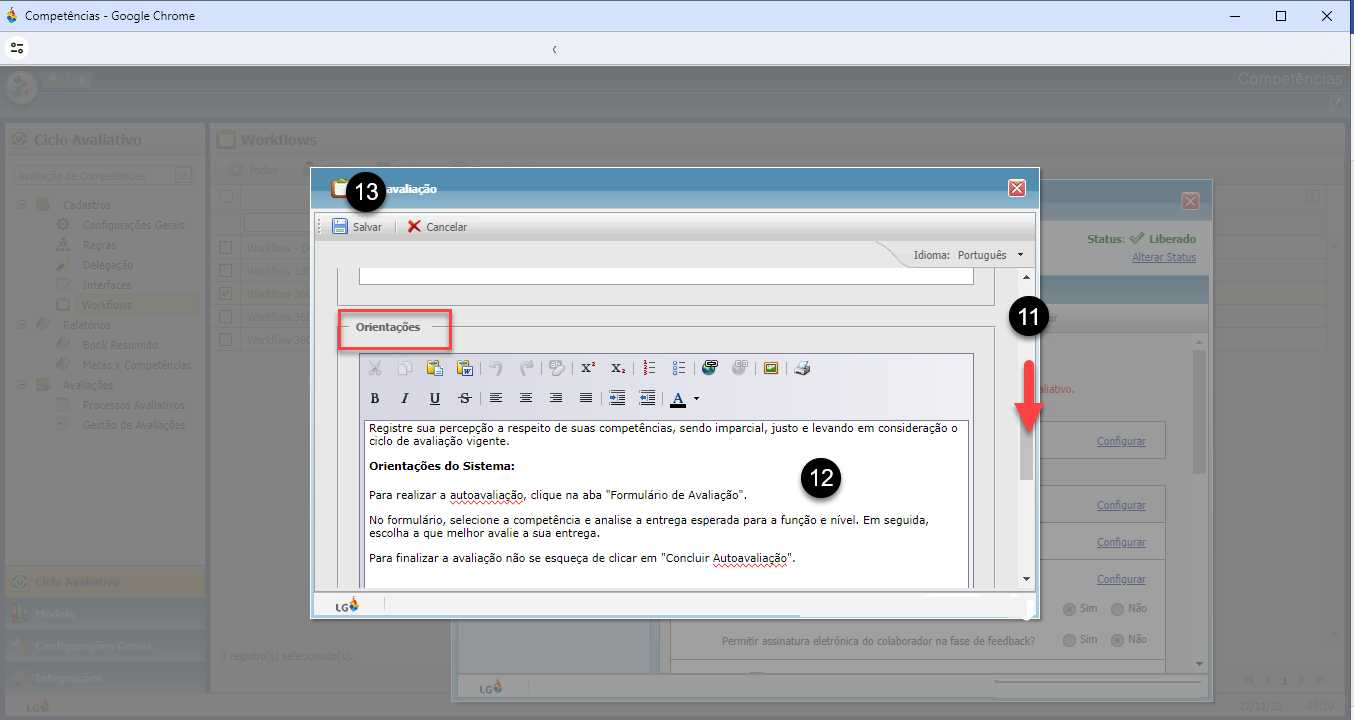Print the editor content with printer icon
The height and width of the screenshot is (720, 1354).
coord(802,368)
